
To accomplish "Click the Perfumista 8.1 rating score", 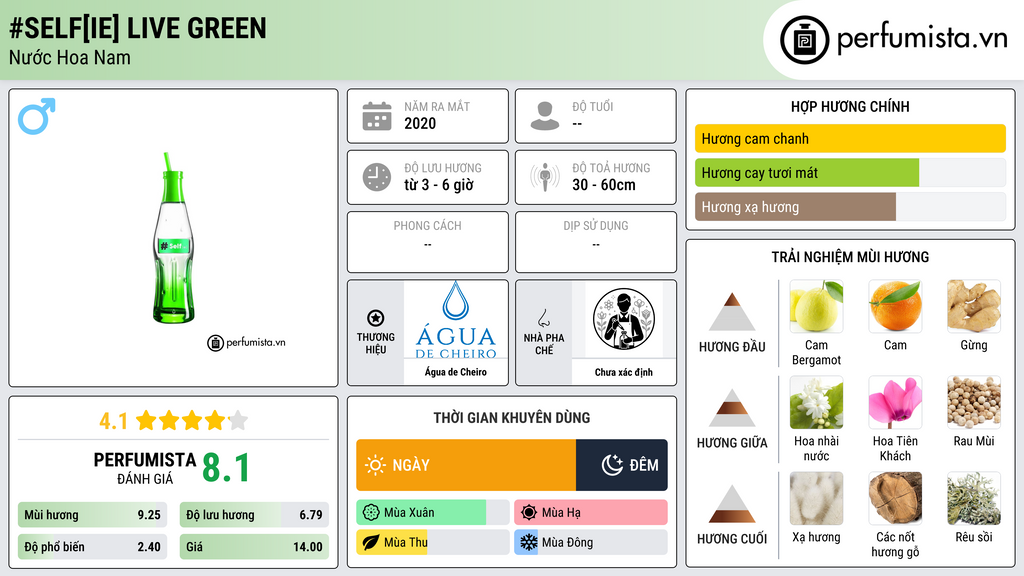I will [226, 468].
